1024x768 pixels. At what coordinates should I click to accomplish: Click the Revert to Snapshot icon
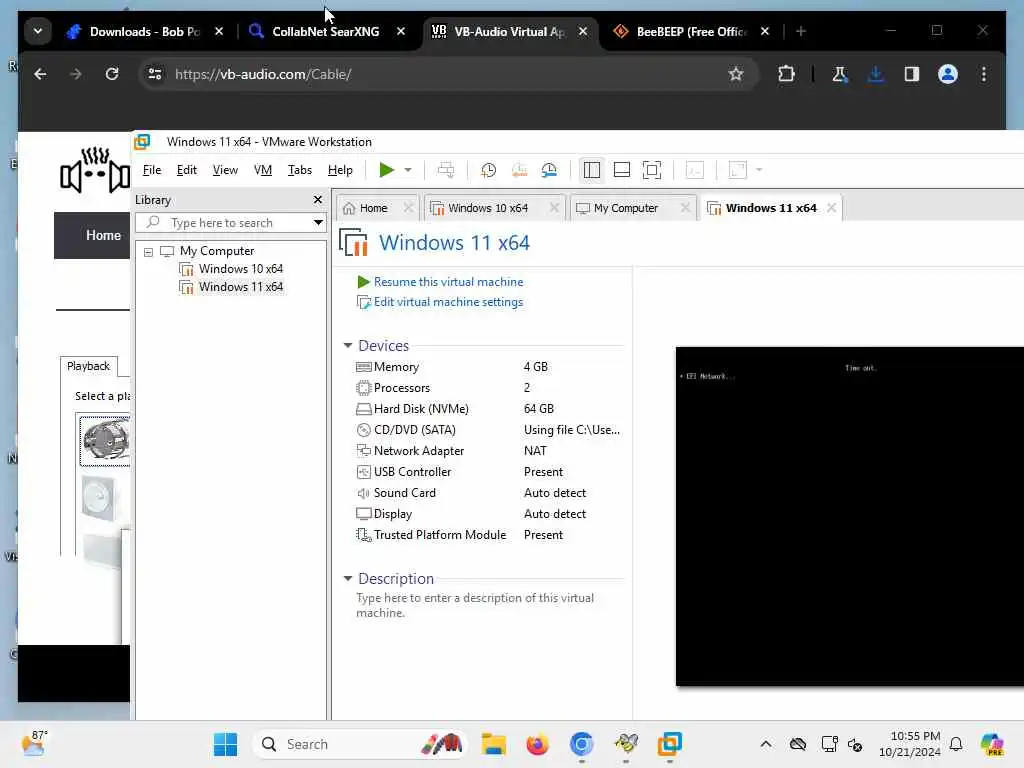pos(519,170)
